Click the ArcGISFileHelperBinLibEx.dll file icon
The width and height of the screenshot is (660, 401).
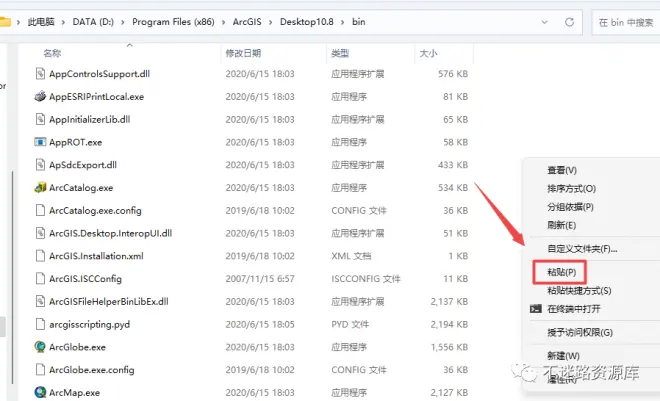(x=40, y=301)
